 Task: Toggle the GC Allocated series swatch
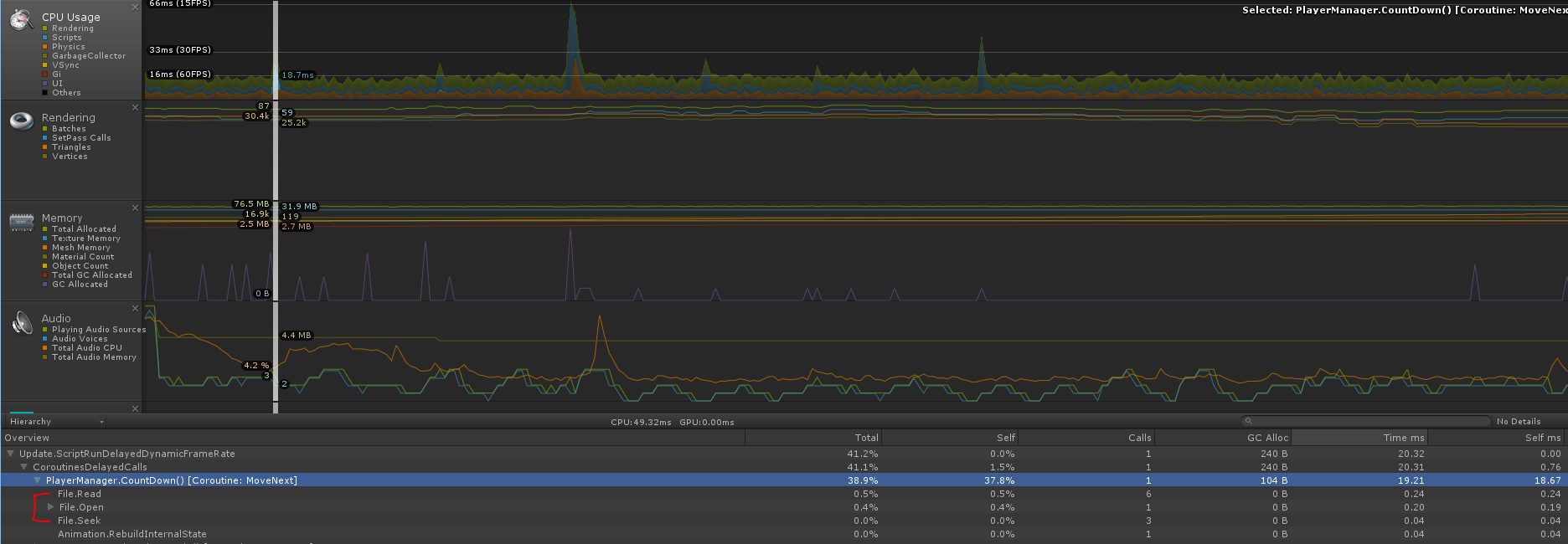(x=45, y=285)
